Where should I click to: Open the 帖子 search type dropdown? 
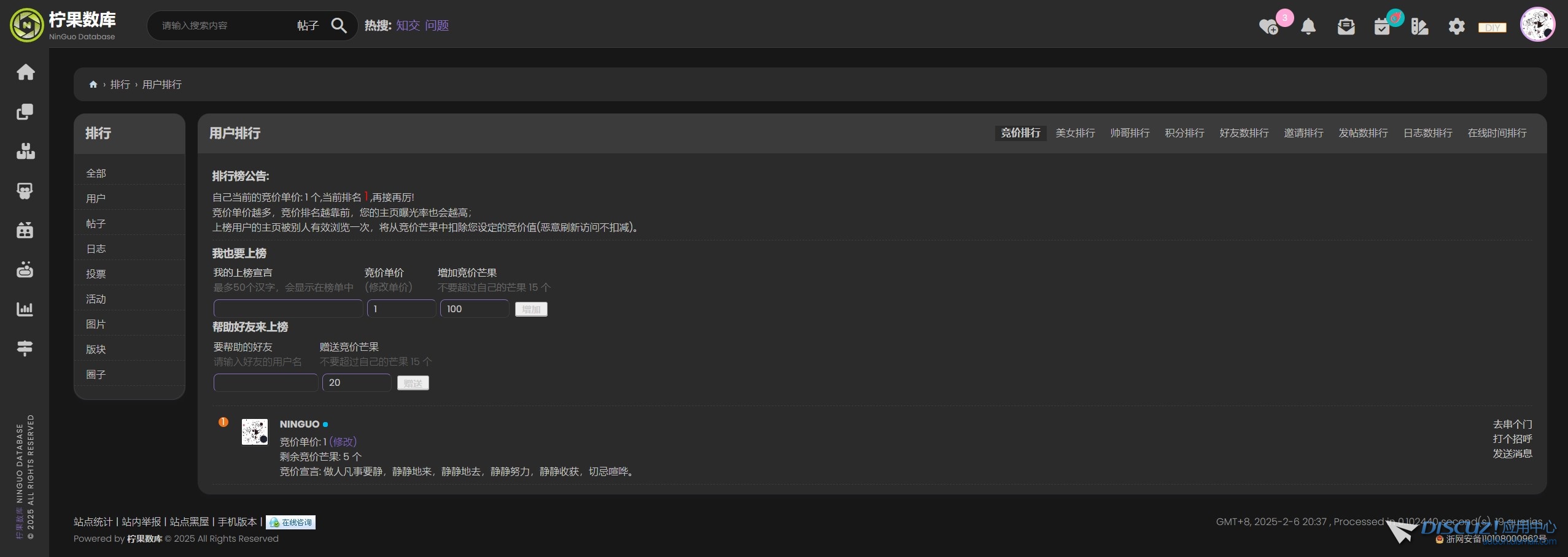(x=308, y=26)
